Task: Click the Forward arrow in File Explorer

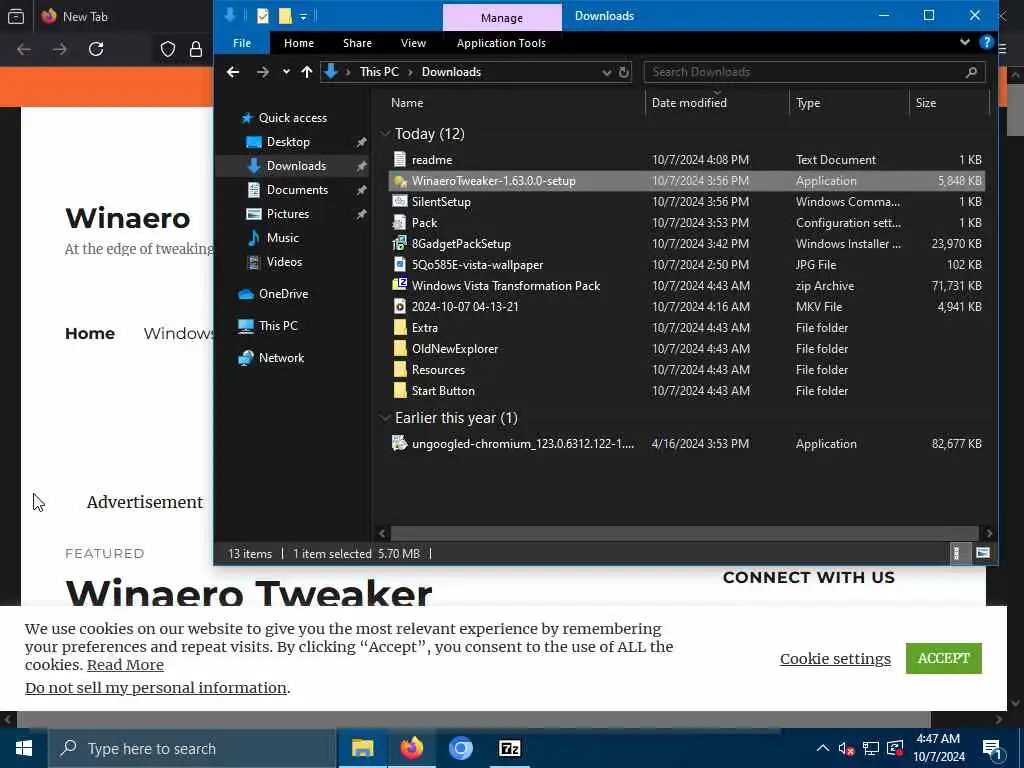Action: pyautogui.click(x=263, y=72)
